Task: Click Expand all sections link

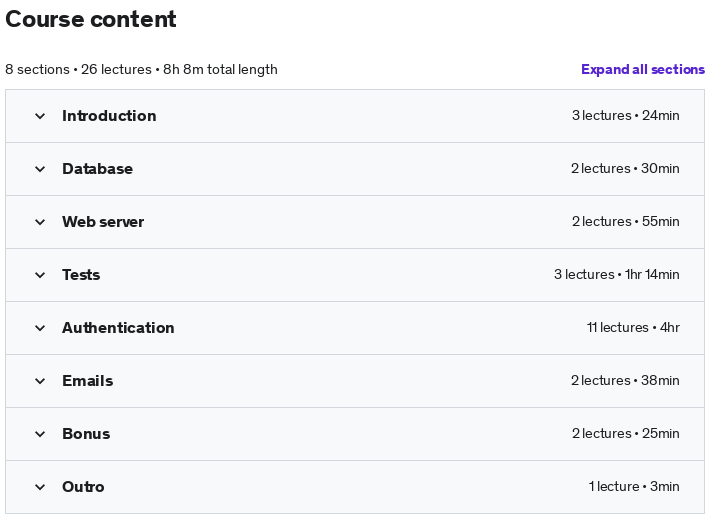Action: 643,69
